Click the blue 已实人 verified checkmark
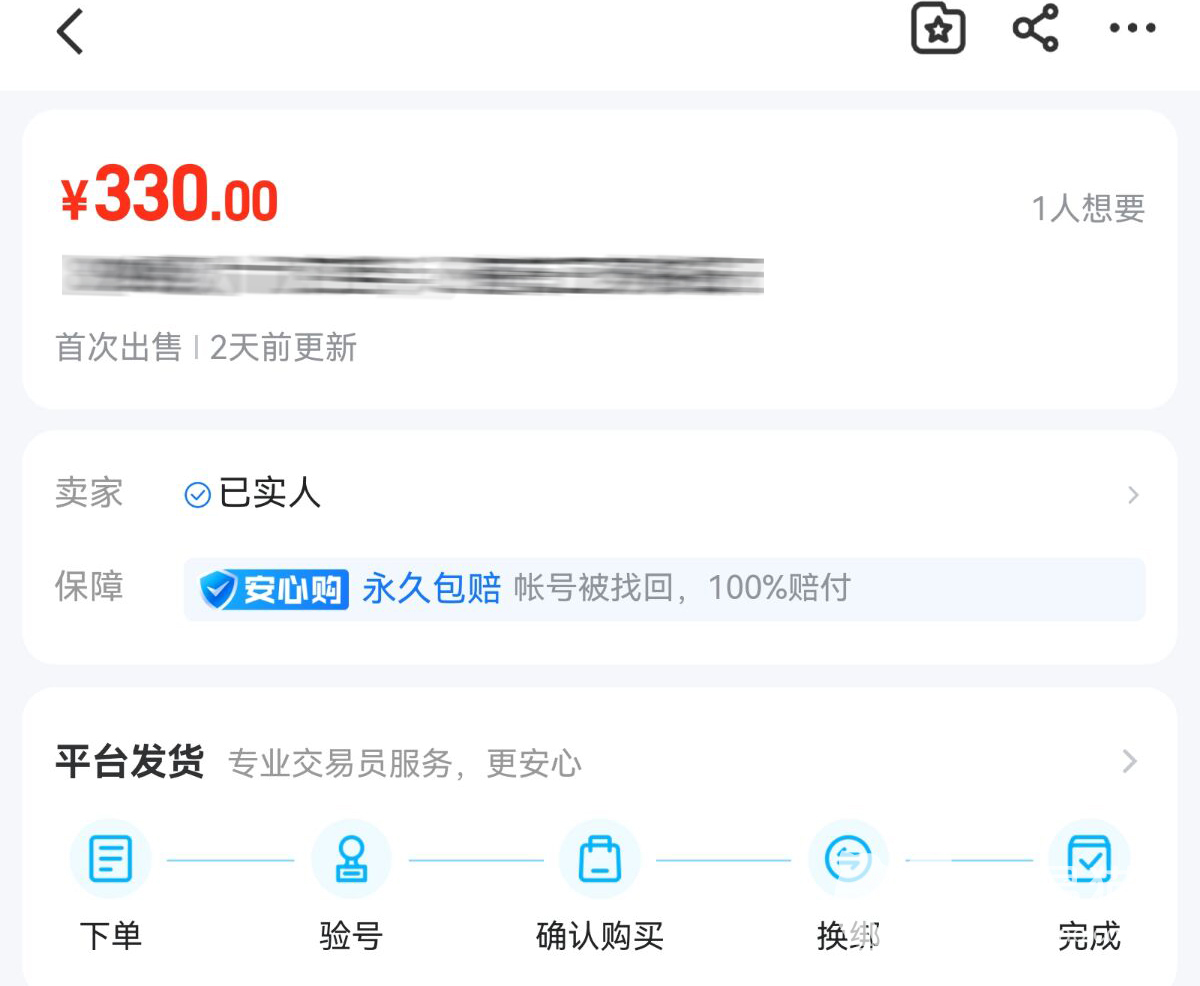1200x986 pixels. click(198, 494)
